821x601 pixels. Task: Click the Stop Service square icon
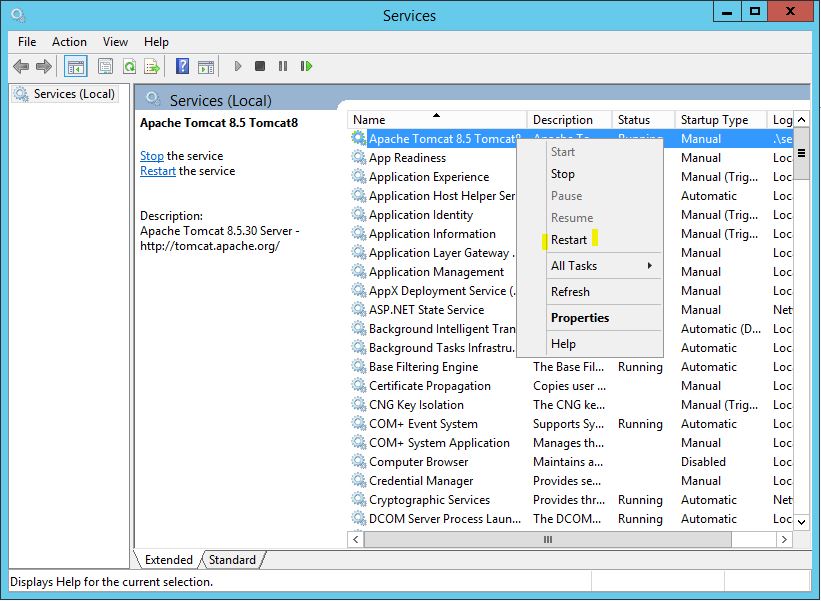(x=260, y=66)
